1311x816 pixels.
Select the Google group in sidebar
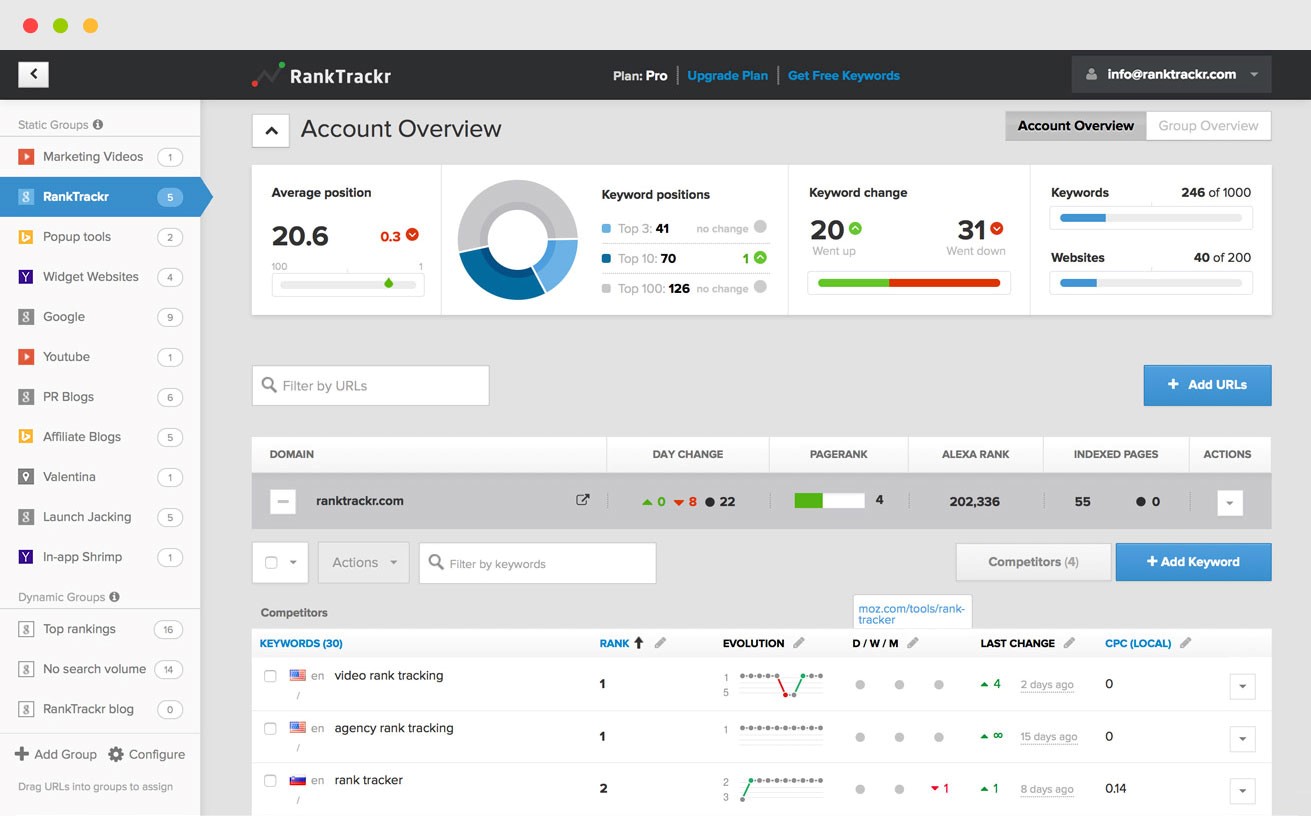pos(100,317)
